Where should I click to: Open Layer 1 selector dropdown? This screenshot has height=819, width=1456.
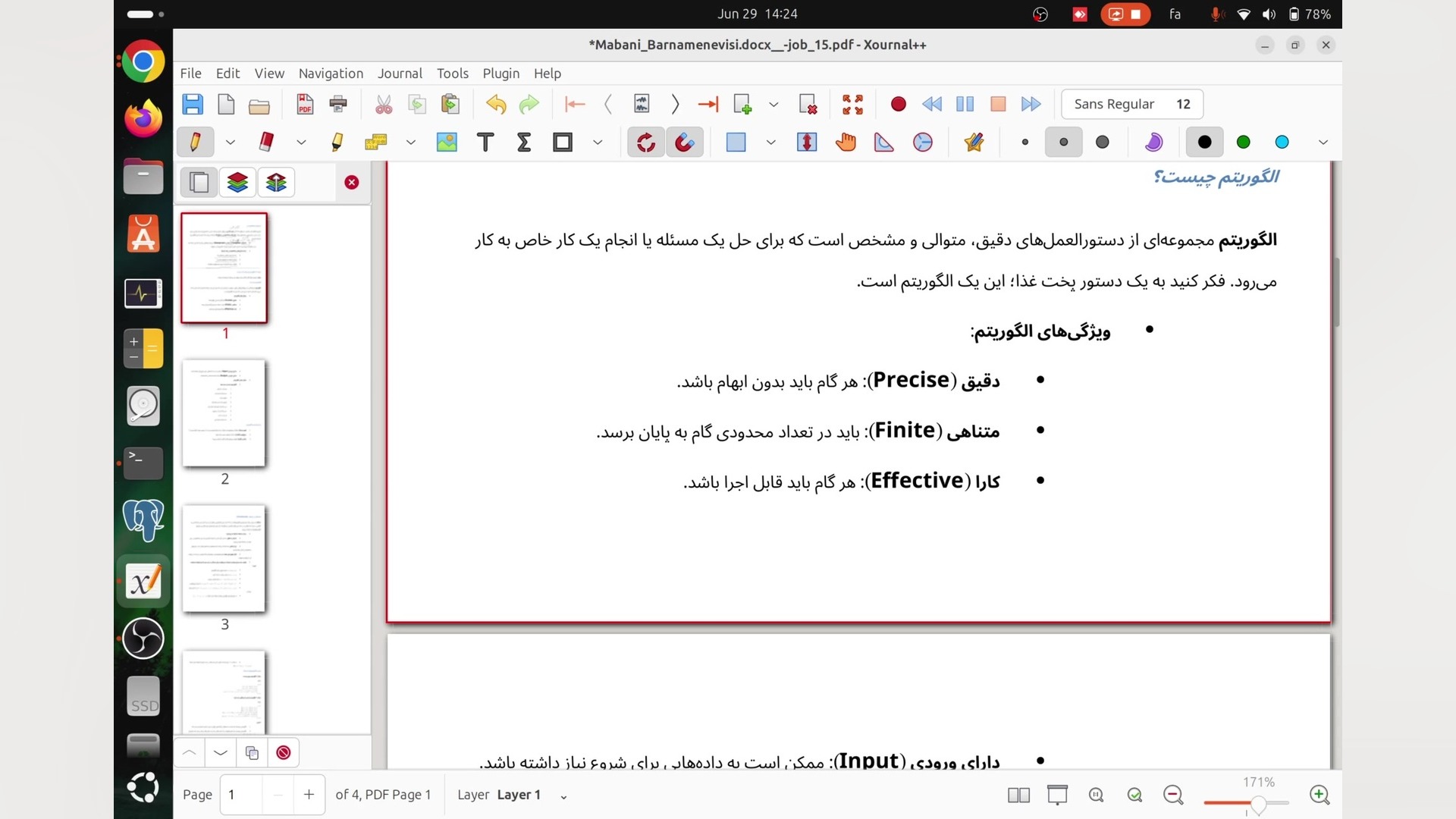[563, 796]
